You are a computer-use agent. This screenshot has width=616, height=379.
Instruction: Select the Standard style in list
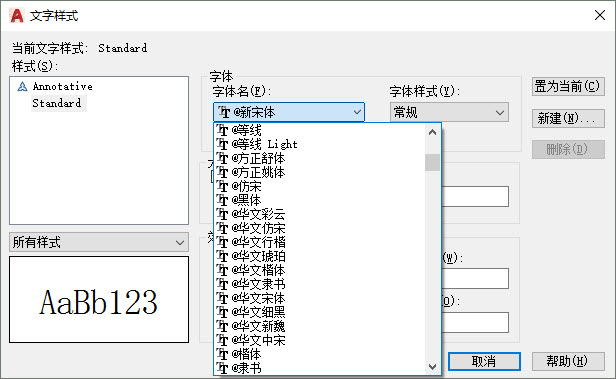57,103
